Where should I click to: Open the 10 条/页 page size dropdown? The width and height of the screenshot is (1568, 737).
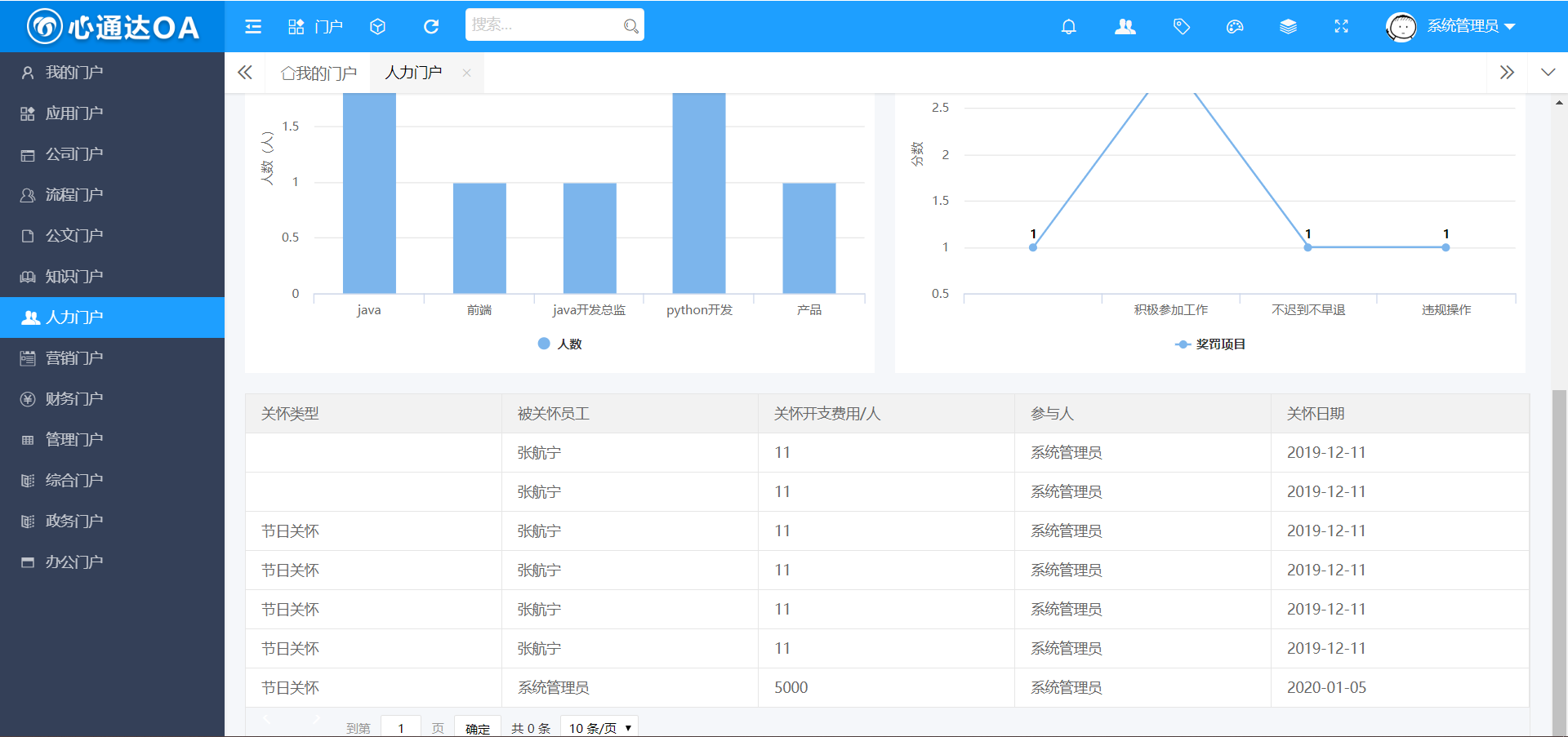[599, 727]
